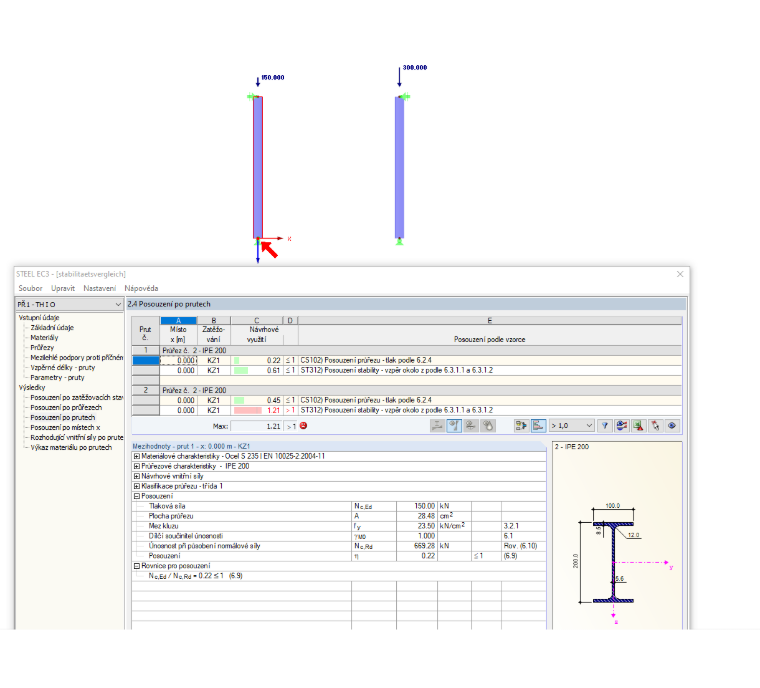Open 'Posouzení po prutech' results
The image size is (760, 688).
pos(63,417)
